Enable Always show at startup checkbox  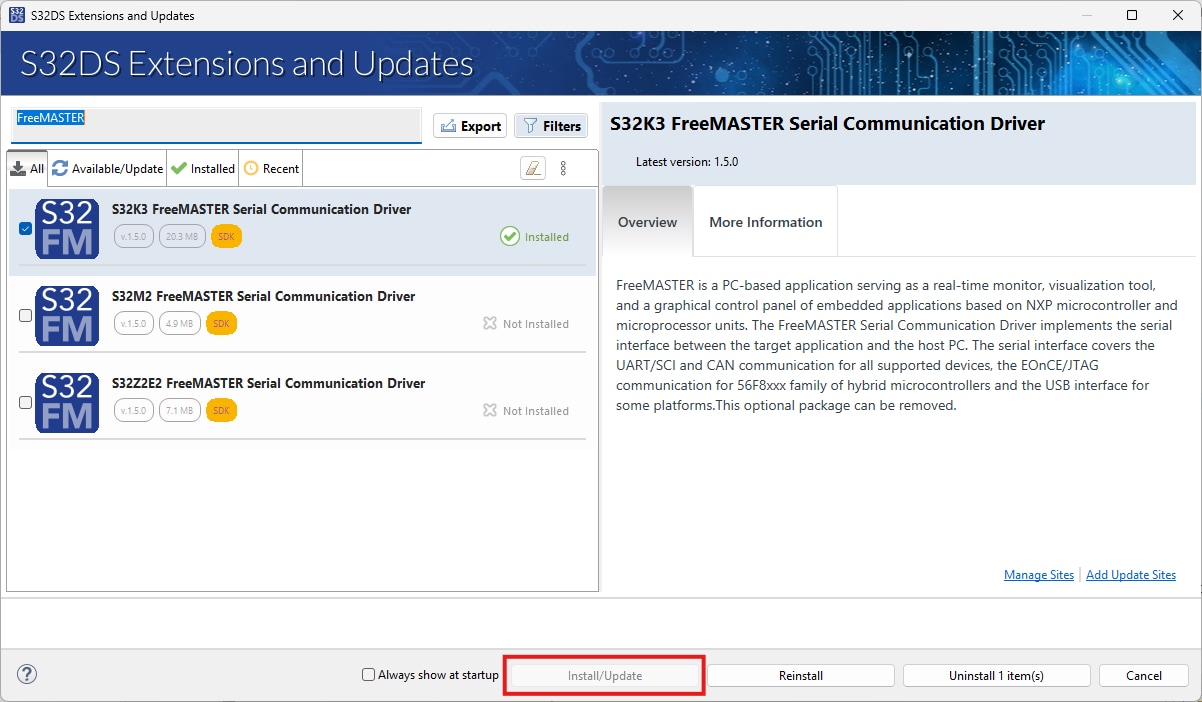(x=368, y=675)
